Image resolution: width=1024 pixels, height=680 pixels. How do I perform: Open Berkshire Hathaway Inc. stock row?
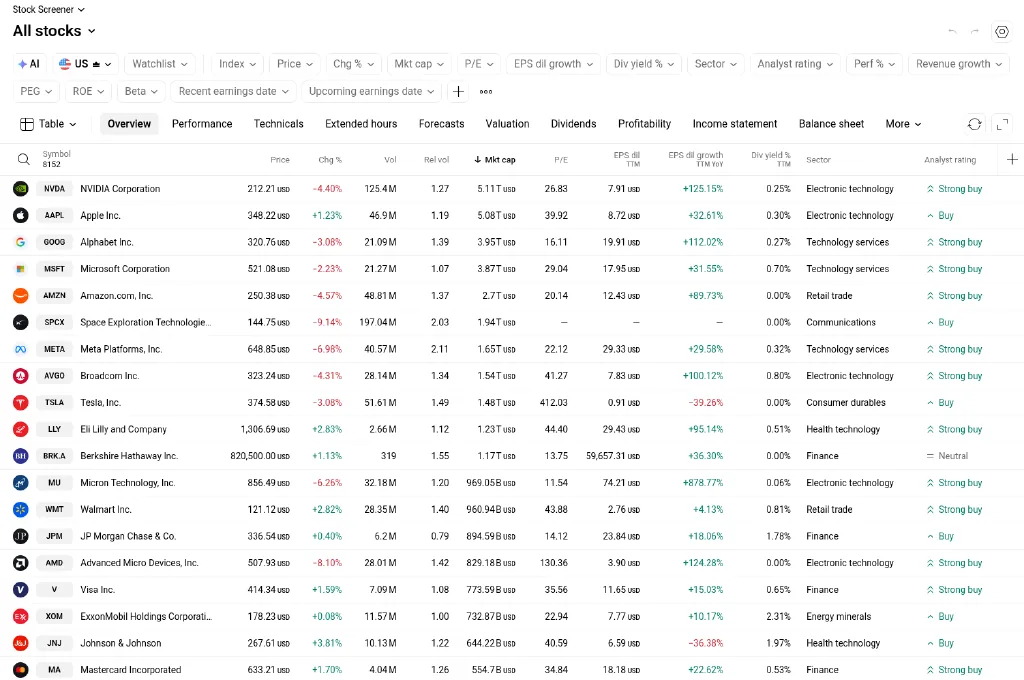point(512,456)
